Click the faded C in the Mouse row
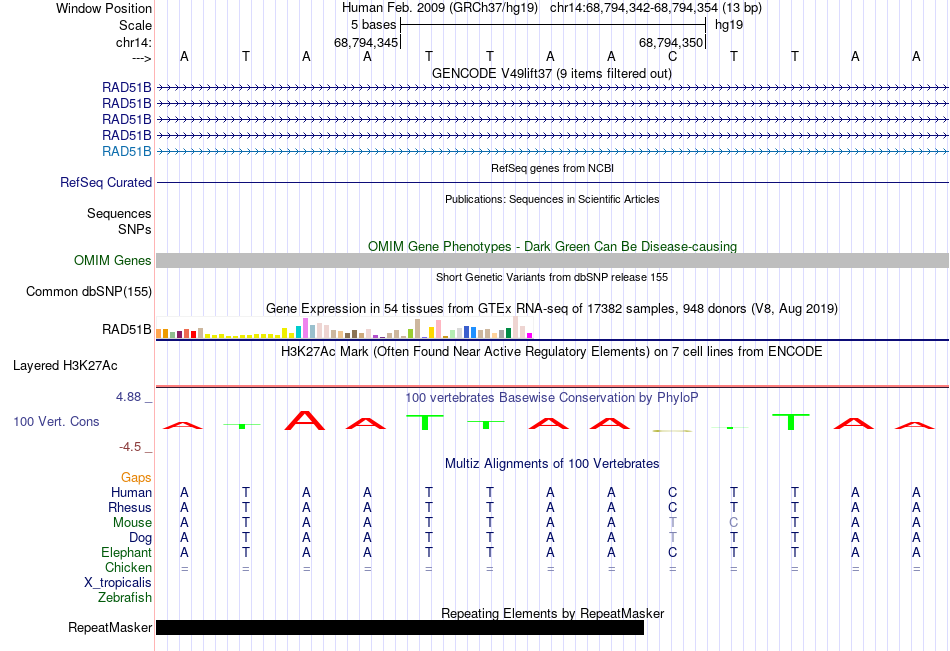Viewport: 950px width, 651px height. (734, 522)
